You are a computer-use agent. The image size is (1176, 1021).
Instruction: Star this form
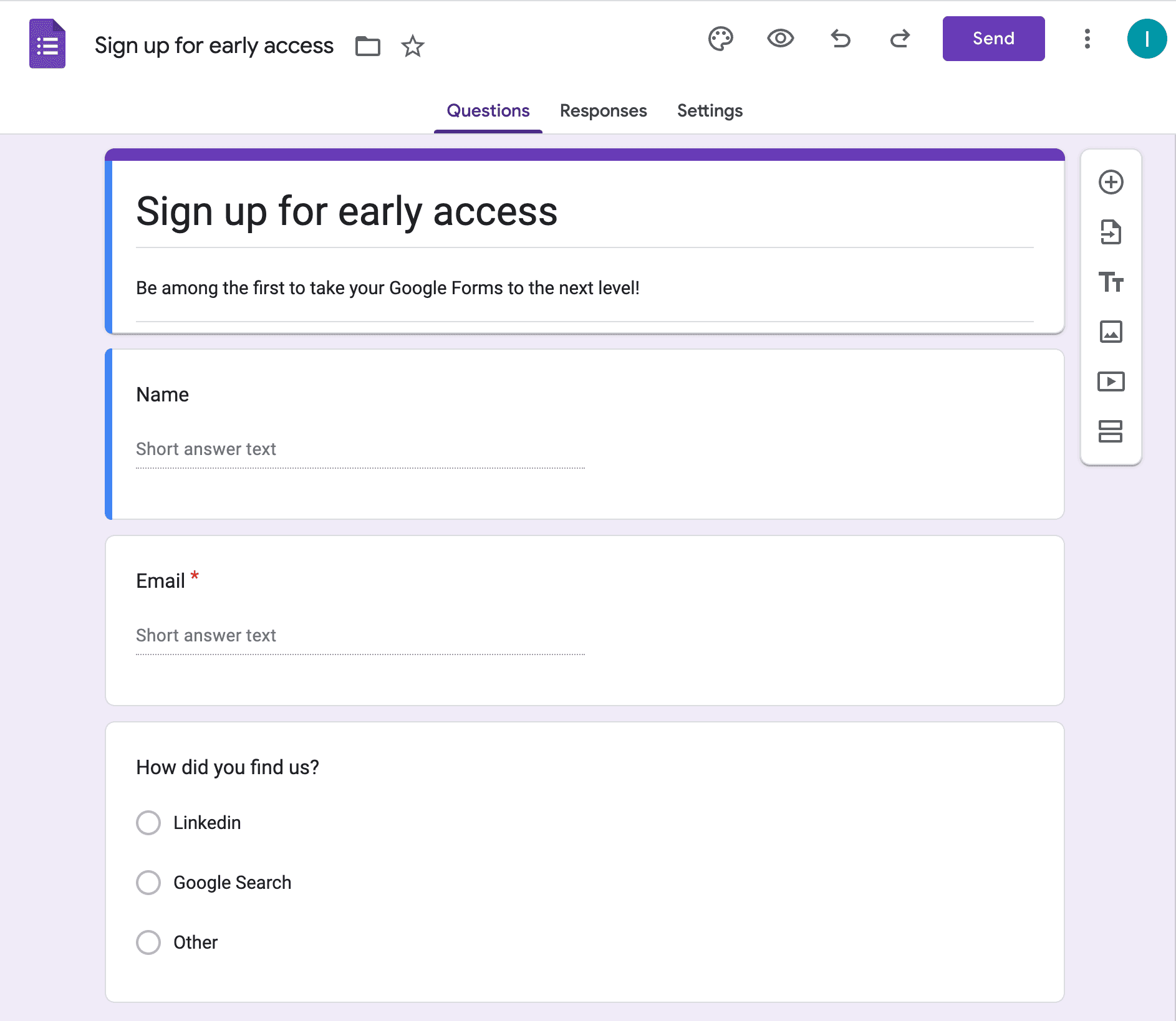point(412,46)
